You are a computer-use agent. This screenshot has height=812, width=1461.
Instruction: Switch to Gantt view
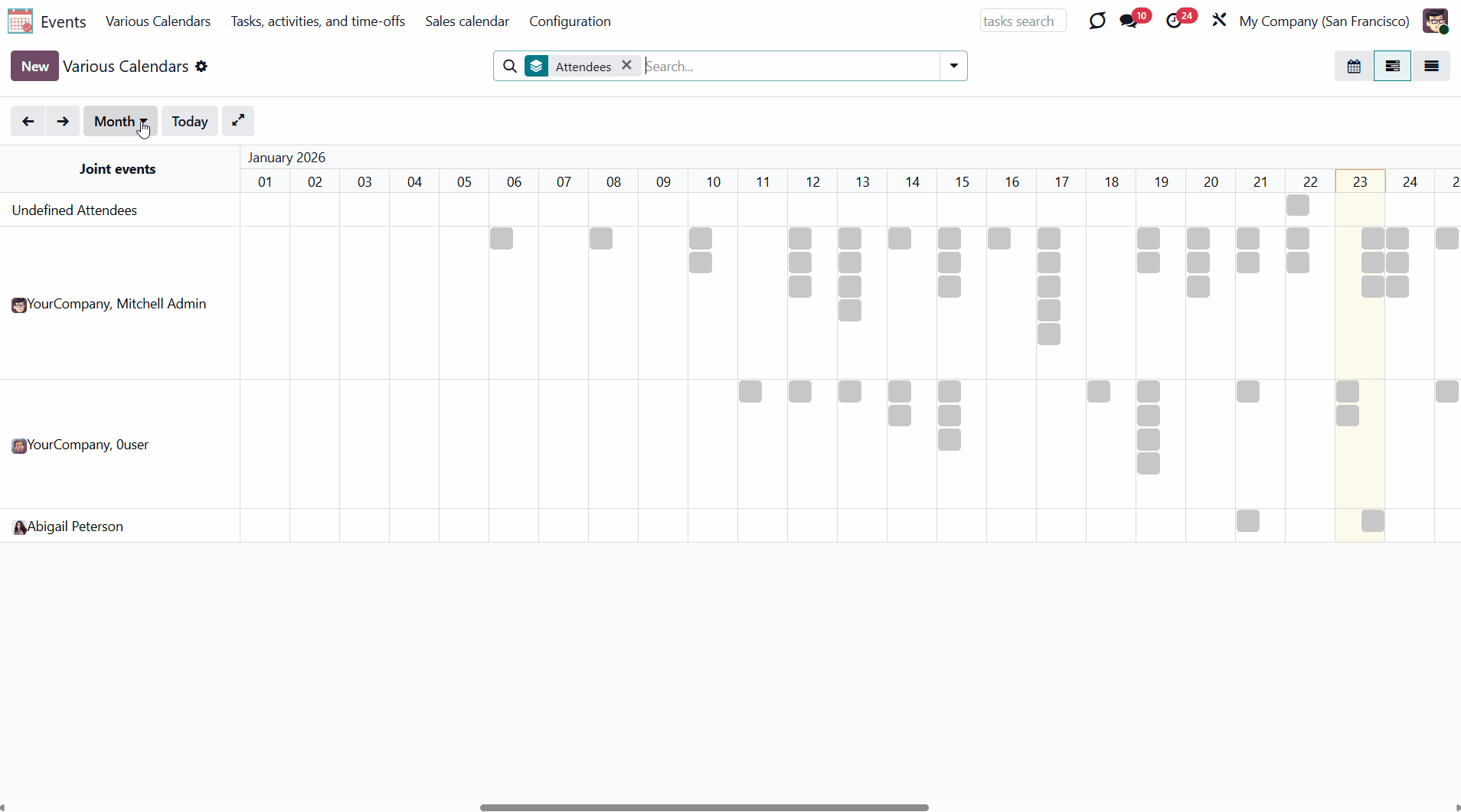(1392, 67)
